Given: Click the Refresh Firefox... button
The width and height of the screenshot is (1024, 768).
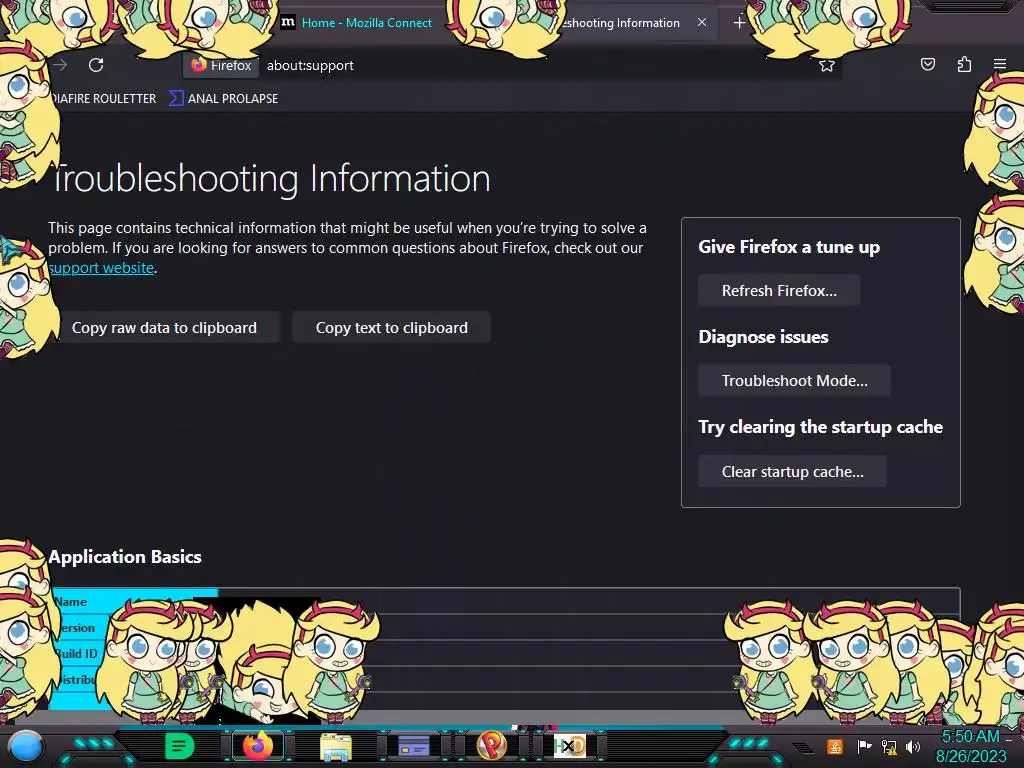Looking at the screenshot, I should (778, 291).
